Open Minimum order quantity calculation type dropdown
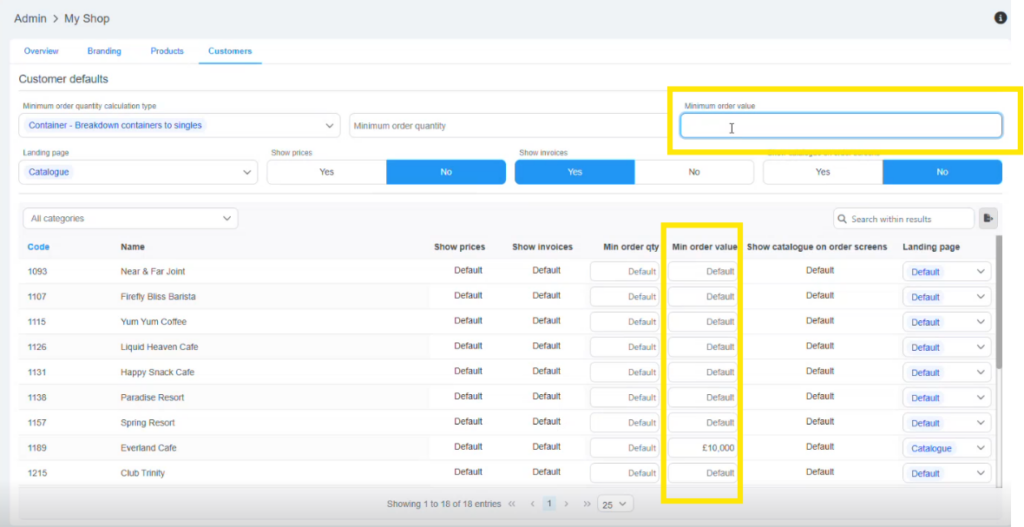1024x527 pixels. point(180,125)
